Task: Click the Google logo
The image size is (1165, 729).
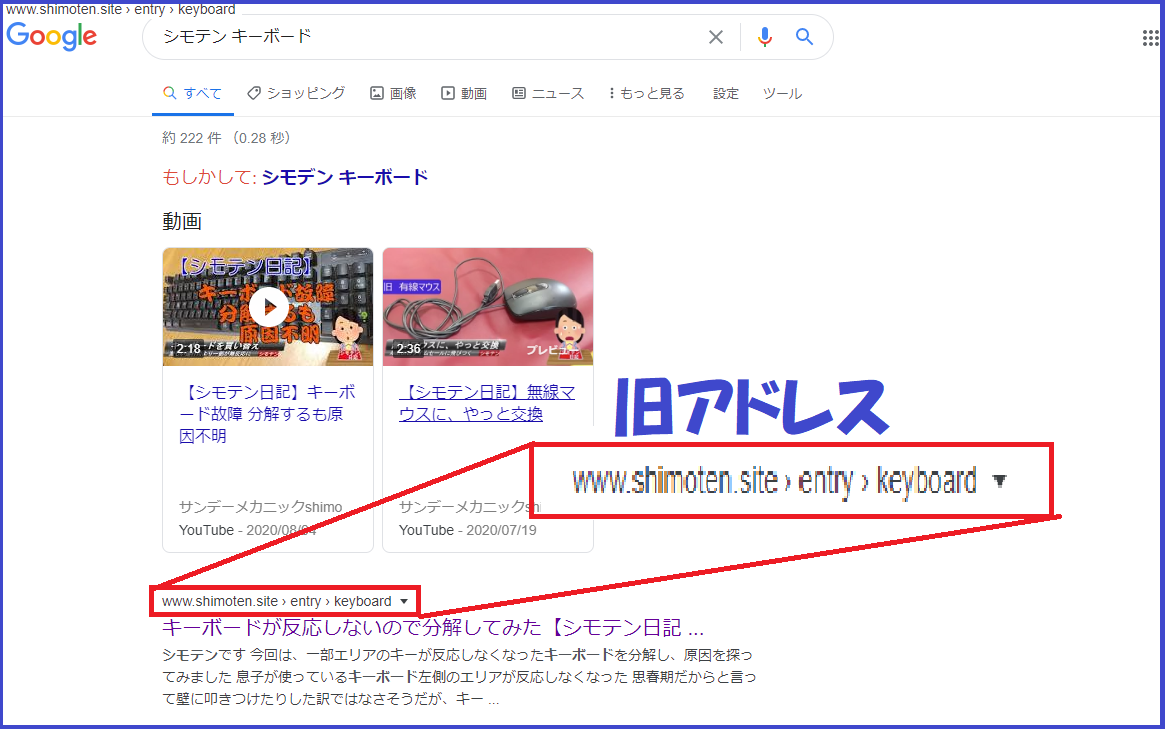Action: tap(51, 36)
